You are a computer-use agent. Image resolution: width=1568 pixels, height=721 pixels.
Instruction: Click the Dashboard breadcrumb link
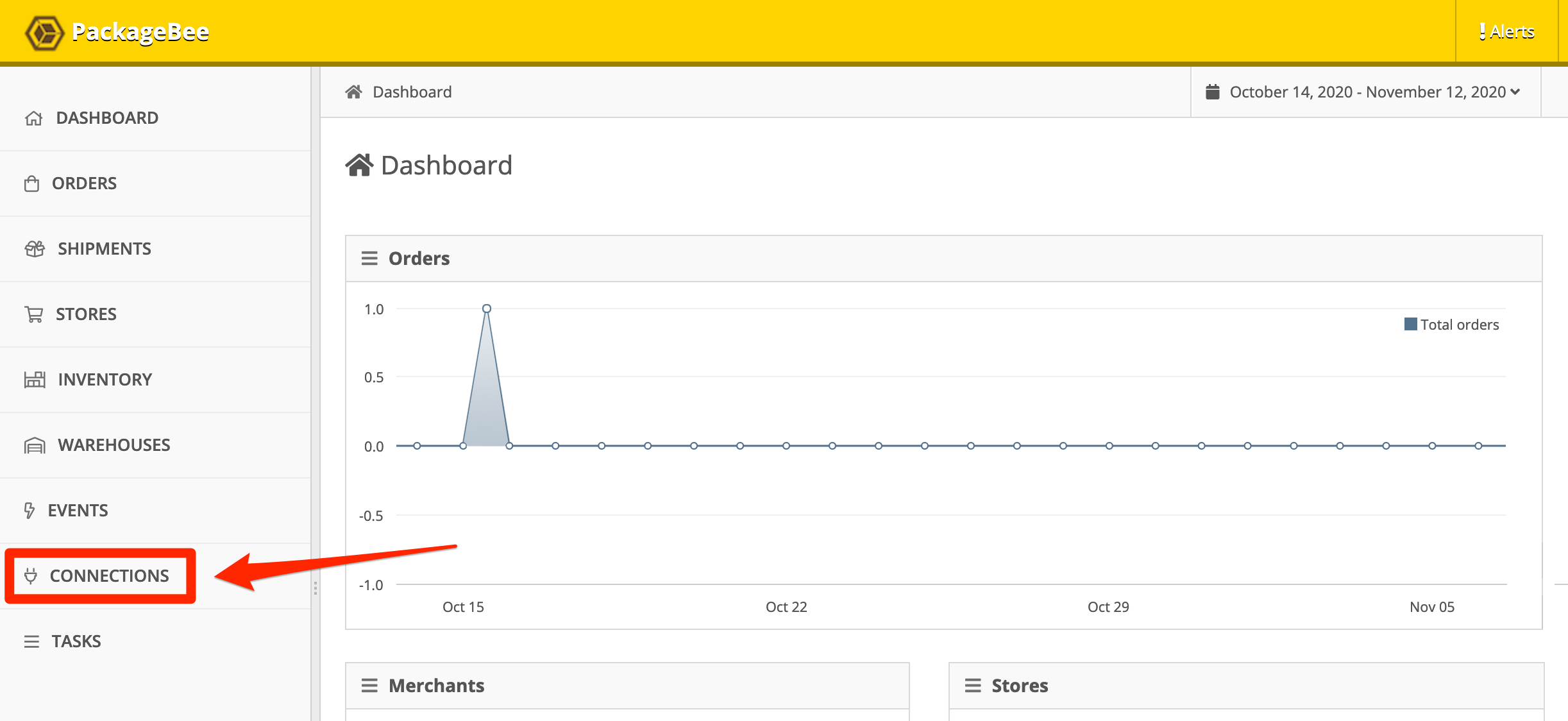[x=412, y=92]
